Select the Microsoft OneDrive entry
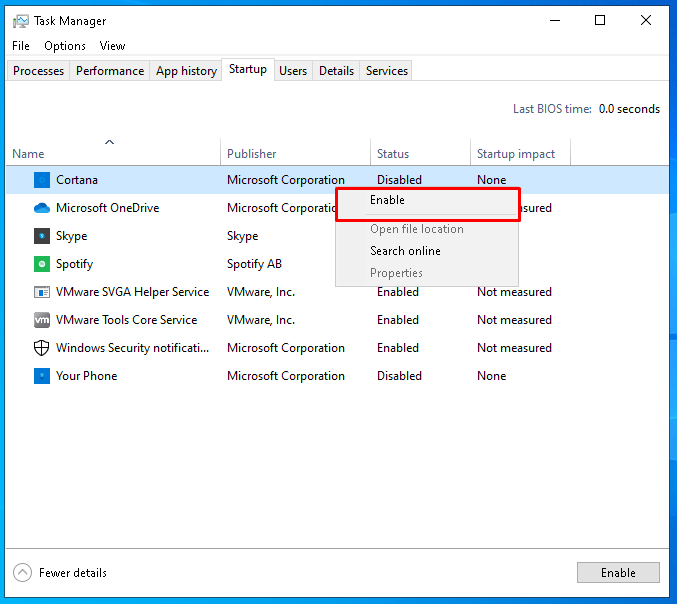The image size is (677, 604). click(x=108, y=208)
